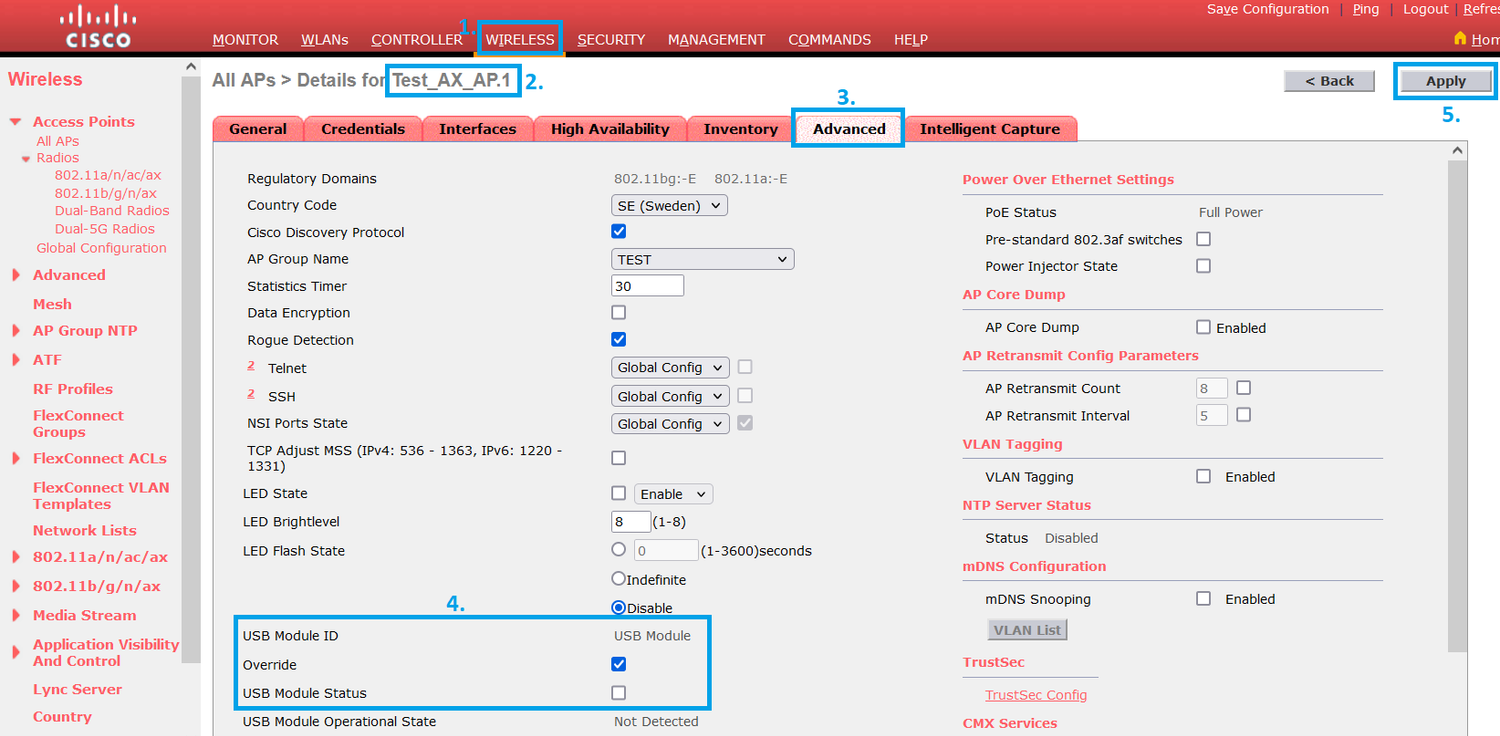
Task: Uncheck the USB Module Override checkbox
Action: coord(618,663)
